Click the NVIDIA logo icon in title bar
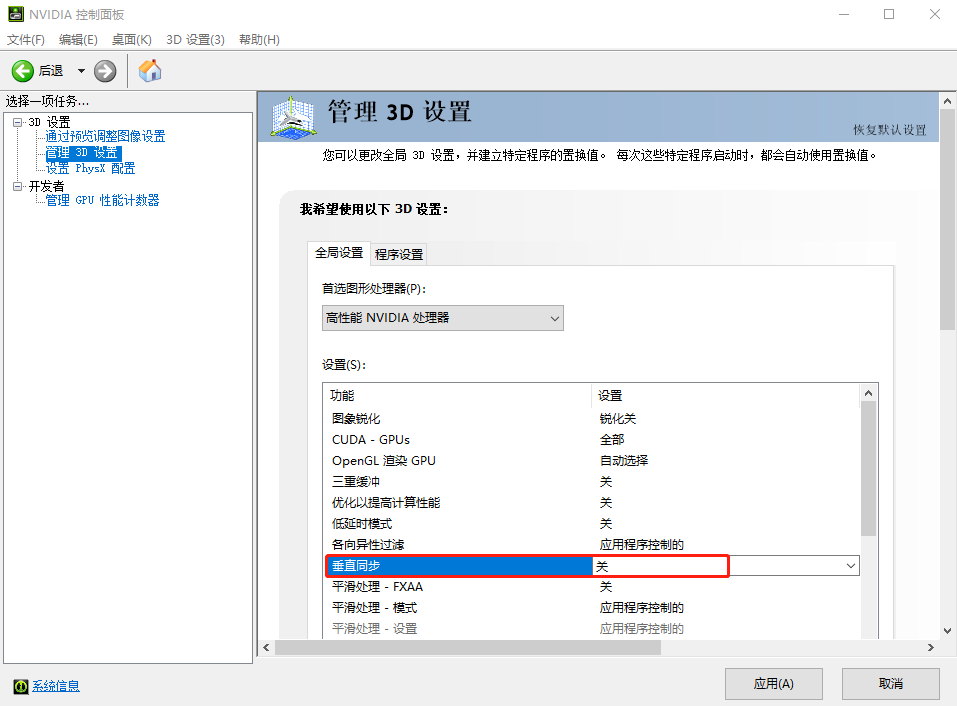The width and height of the screenshot is (957, 706). (x=16, y=14)
